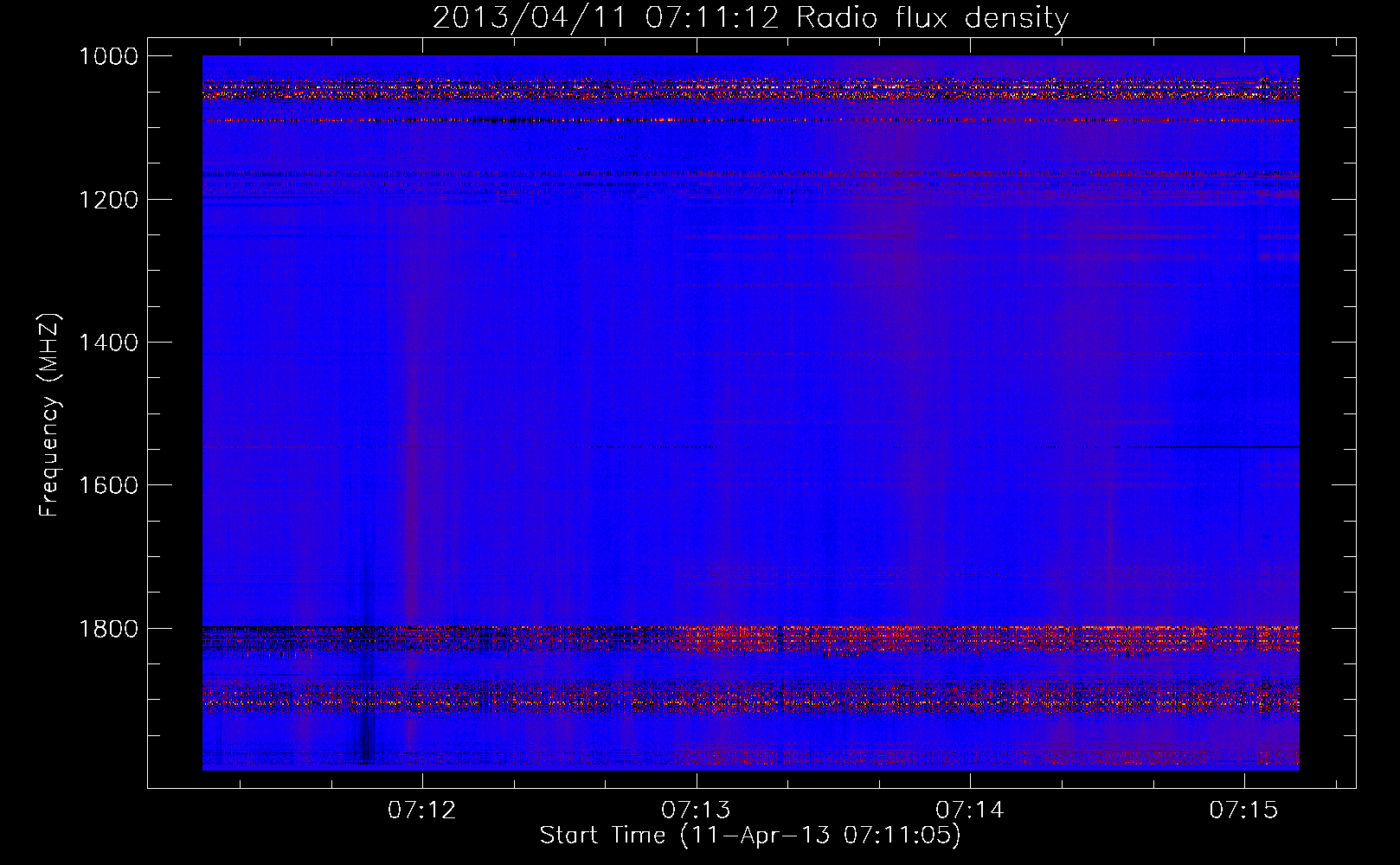Viewport: 1400px width, 865px height.
Task: Click the 1400 frequency tick label
Action: [x=108, y=343]
